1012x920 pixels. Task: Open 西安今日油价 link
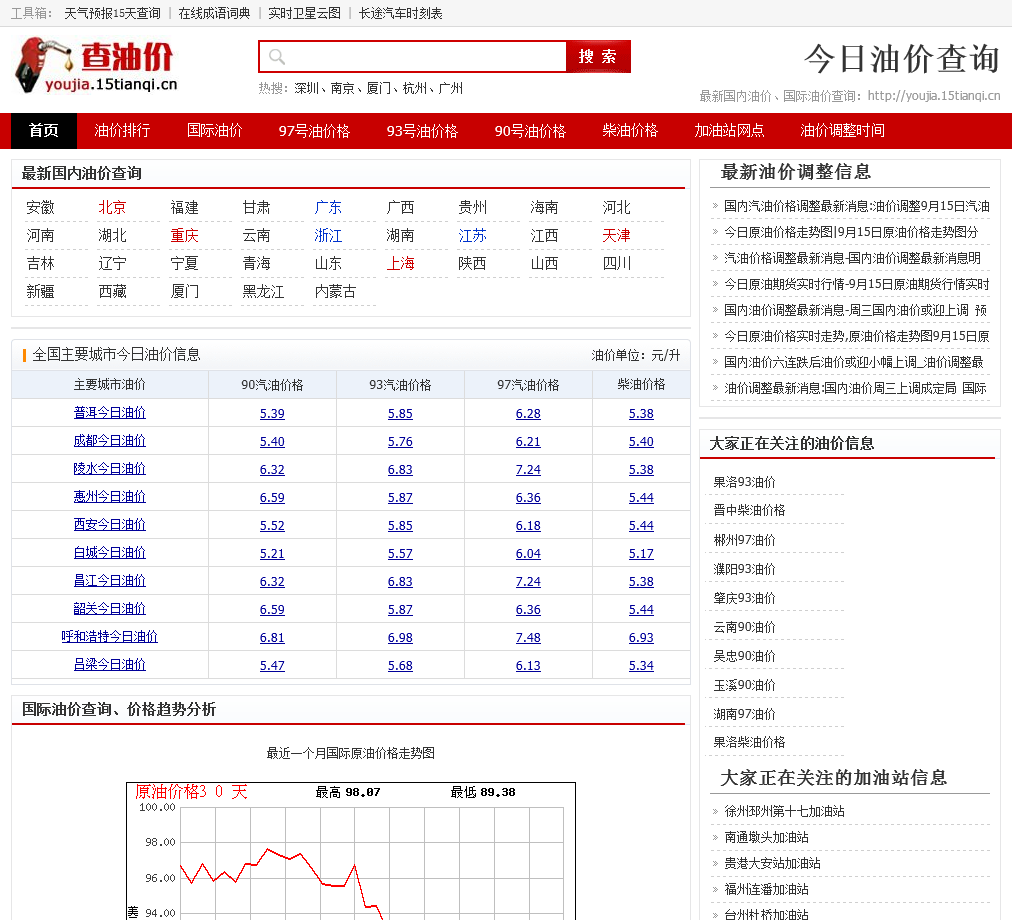pyautogui.click(x=110, y=525)
